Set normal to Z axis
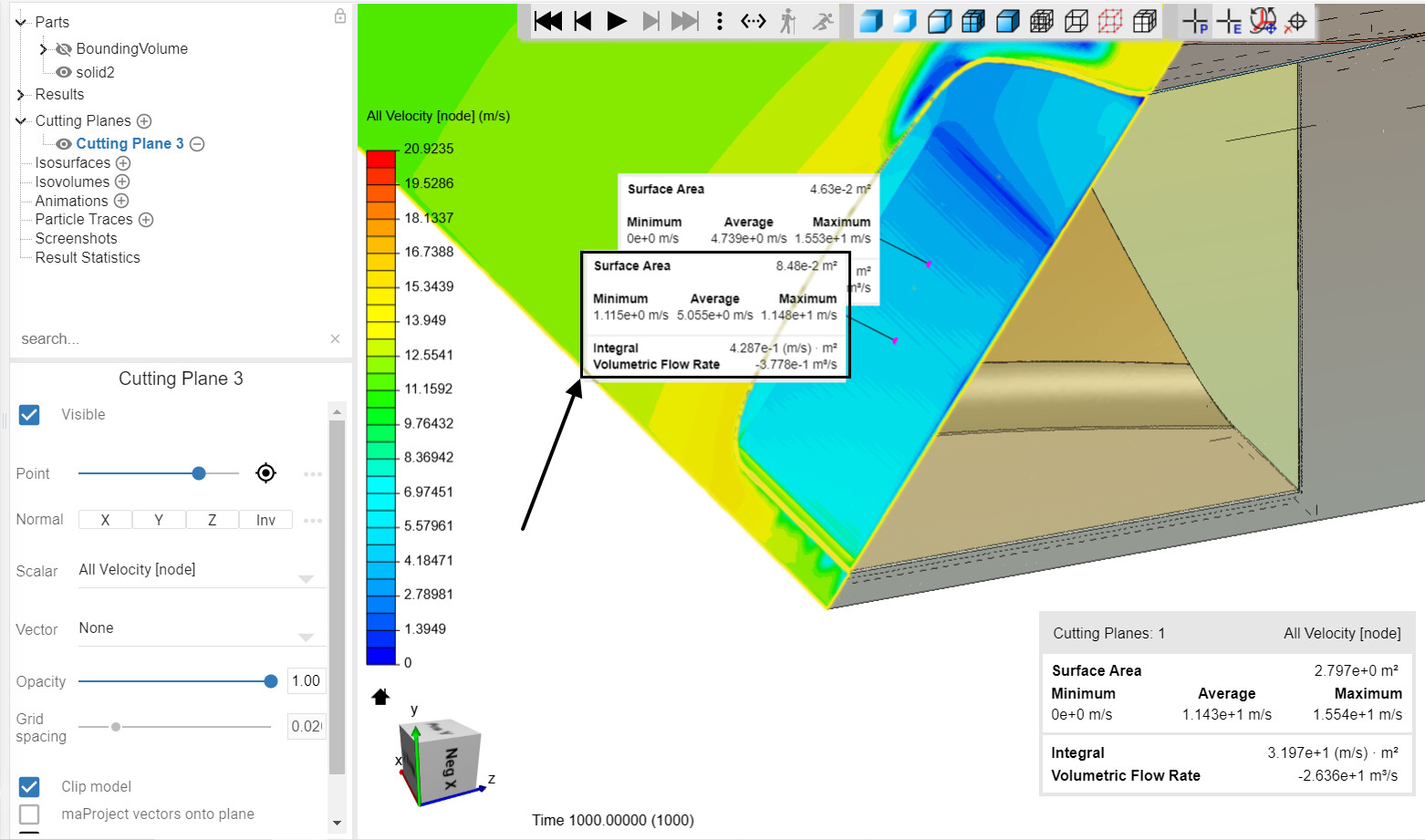 (212, 520)
